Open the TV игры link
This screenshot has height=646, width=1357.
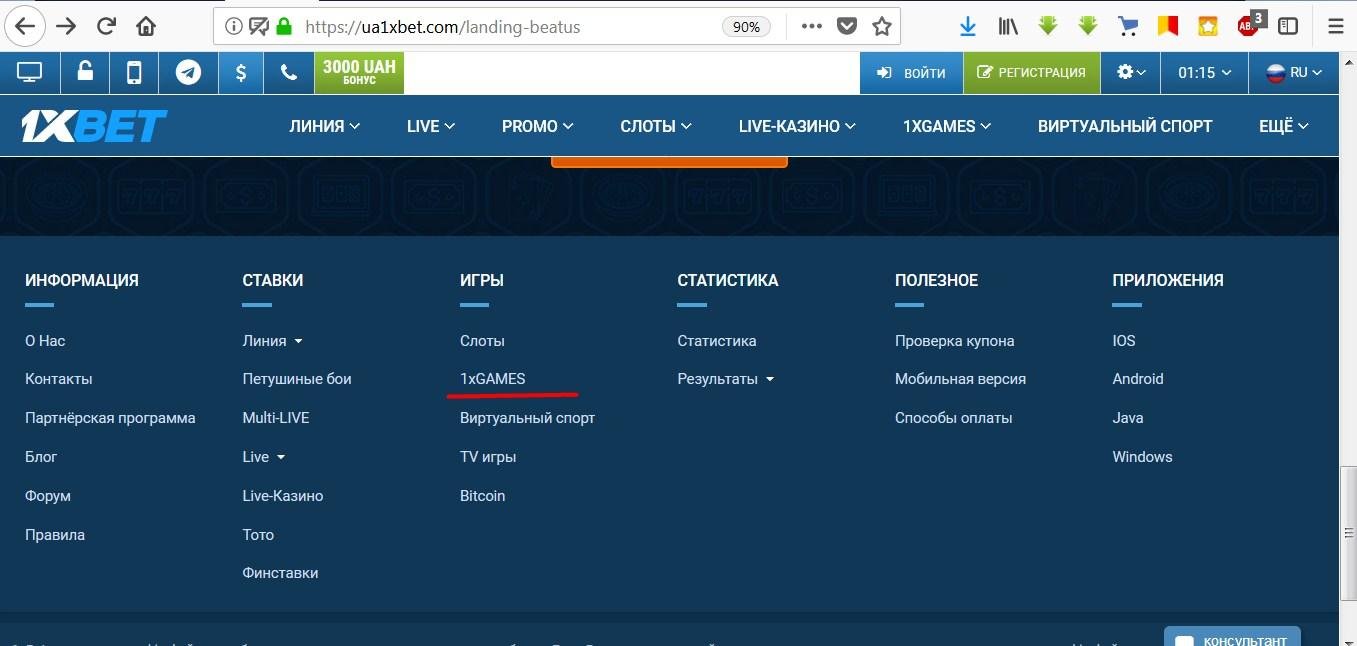click(488, 457)
